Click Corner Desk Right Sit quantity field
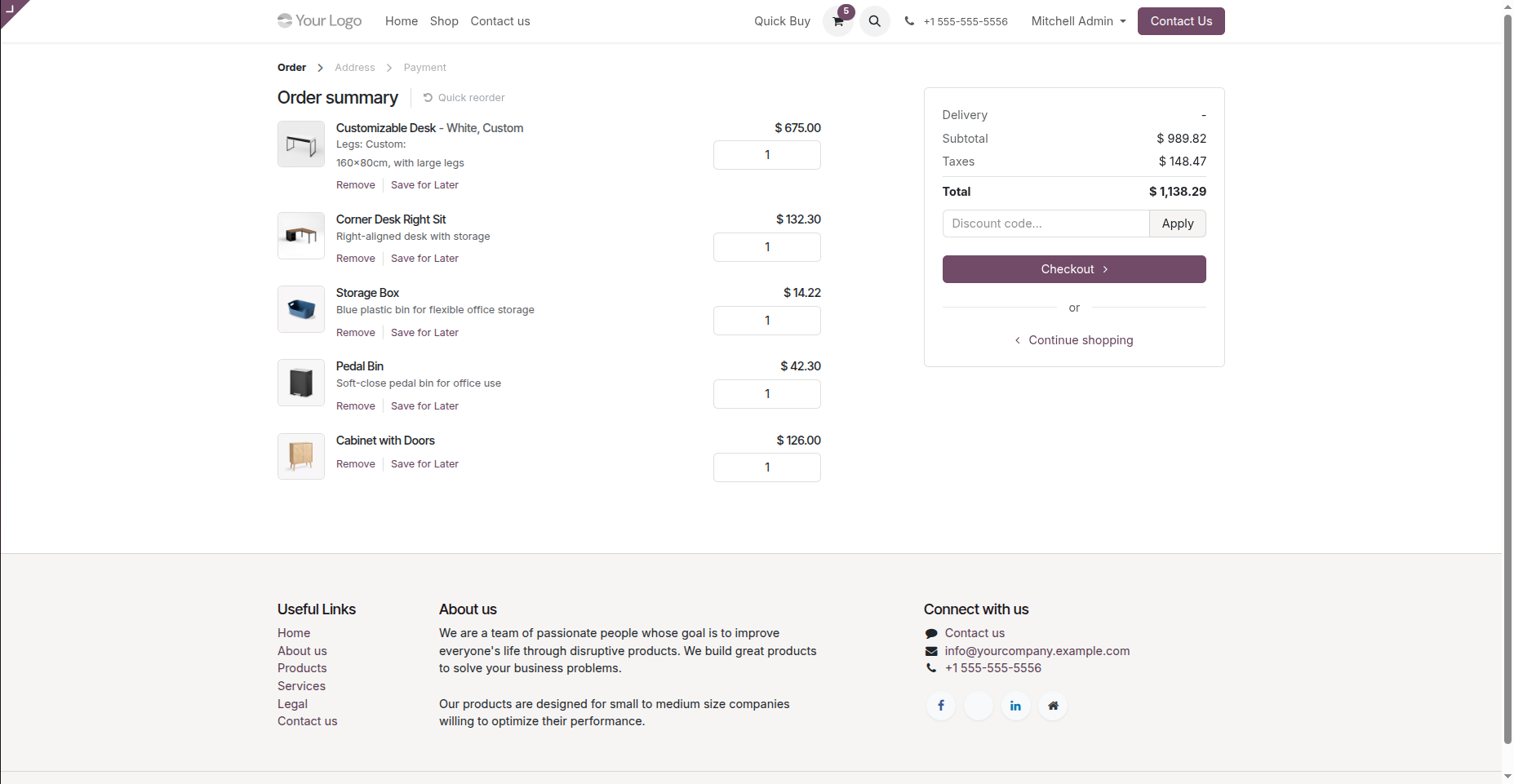 [x=767, y=247]
